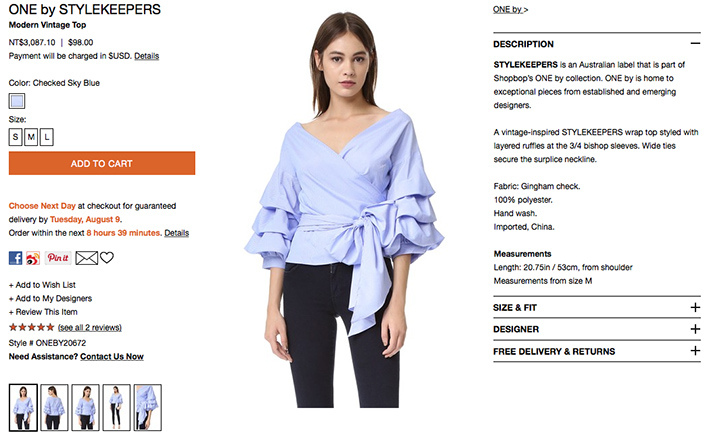The width and height of the screenshot is (709, 433).
Task: View the back-view thumbnail of the top
Action: tap(54, 407)
